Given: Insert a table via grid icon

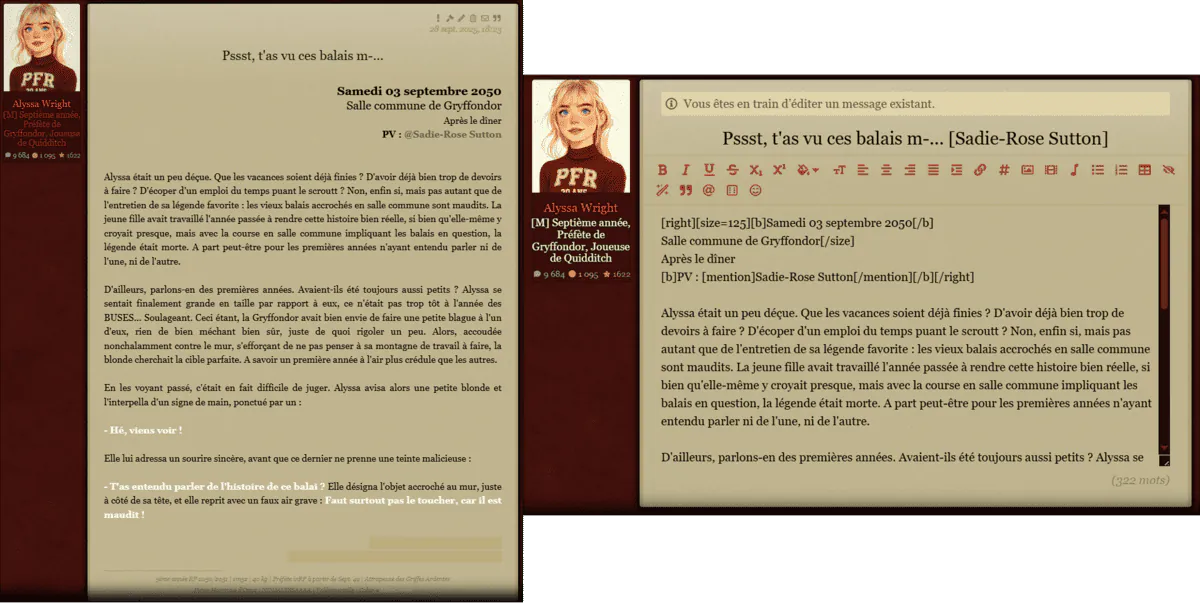Looking at the screenshot, I should click(1145, 170).
